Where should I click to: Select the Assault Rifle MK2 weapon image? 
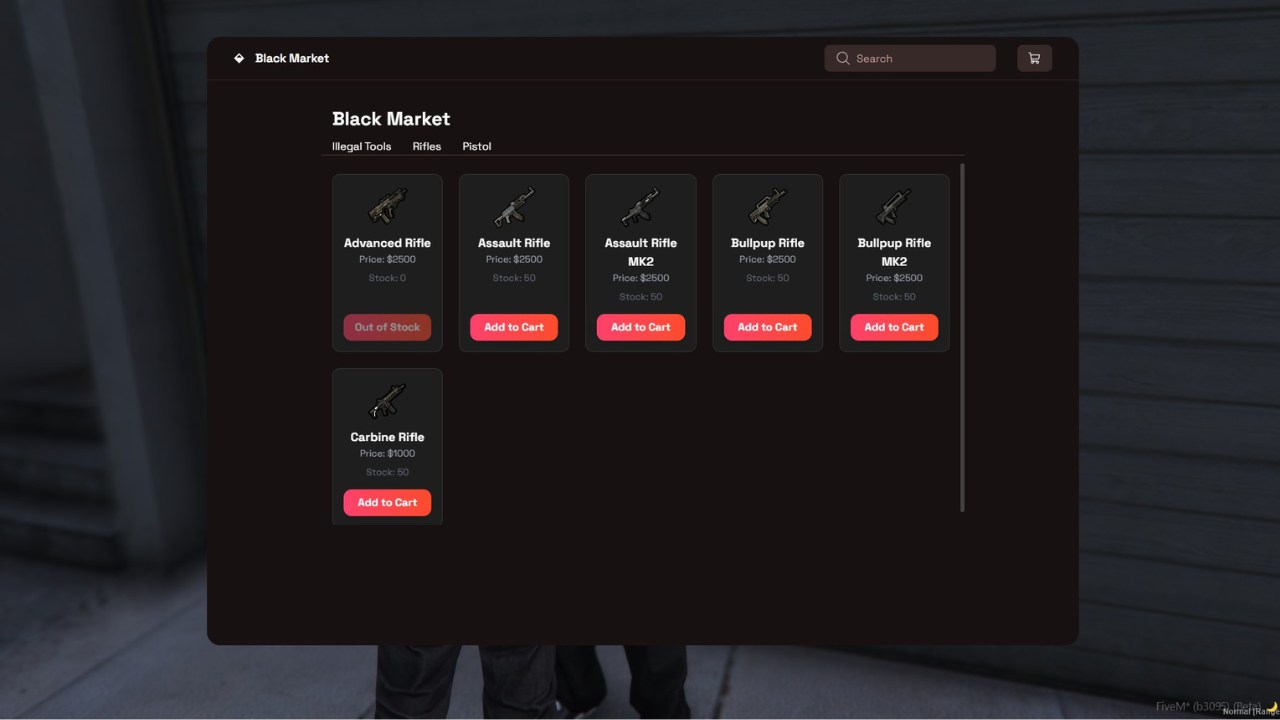[641, 207]
